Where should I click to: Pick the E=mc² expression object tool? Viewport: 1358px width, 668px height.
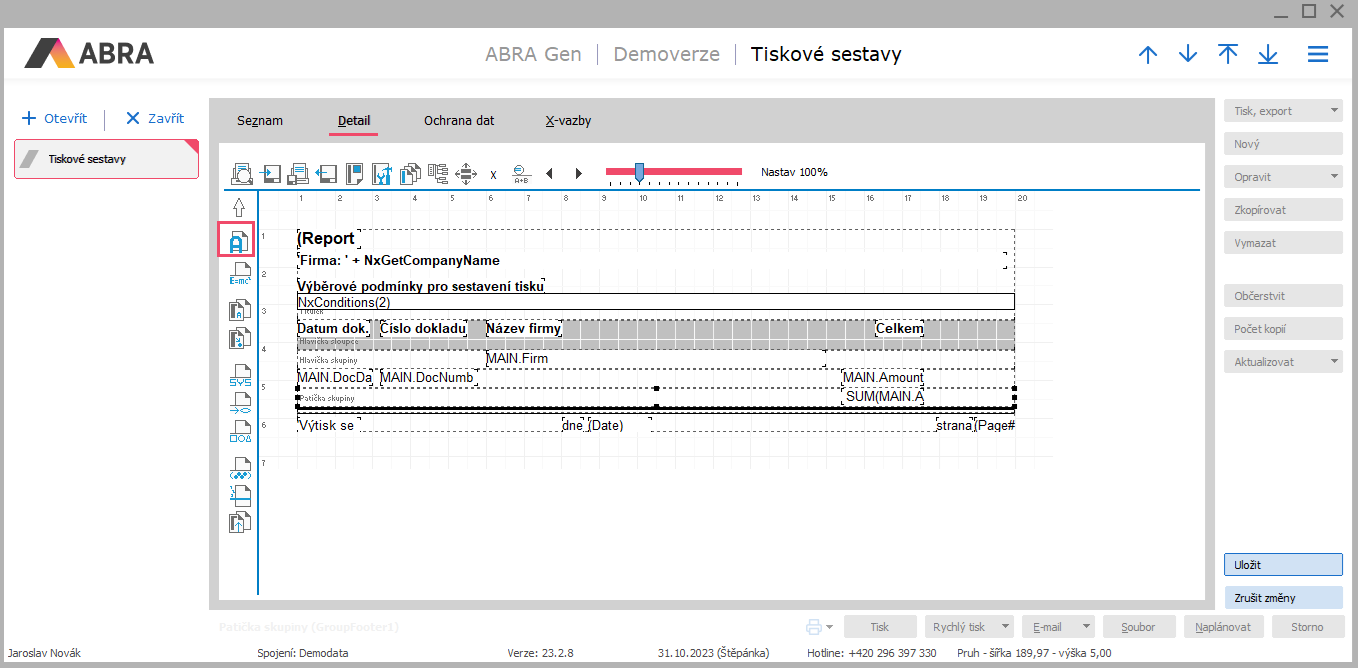pos(239,275)
